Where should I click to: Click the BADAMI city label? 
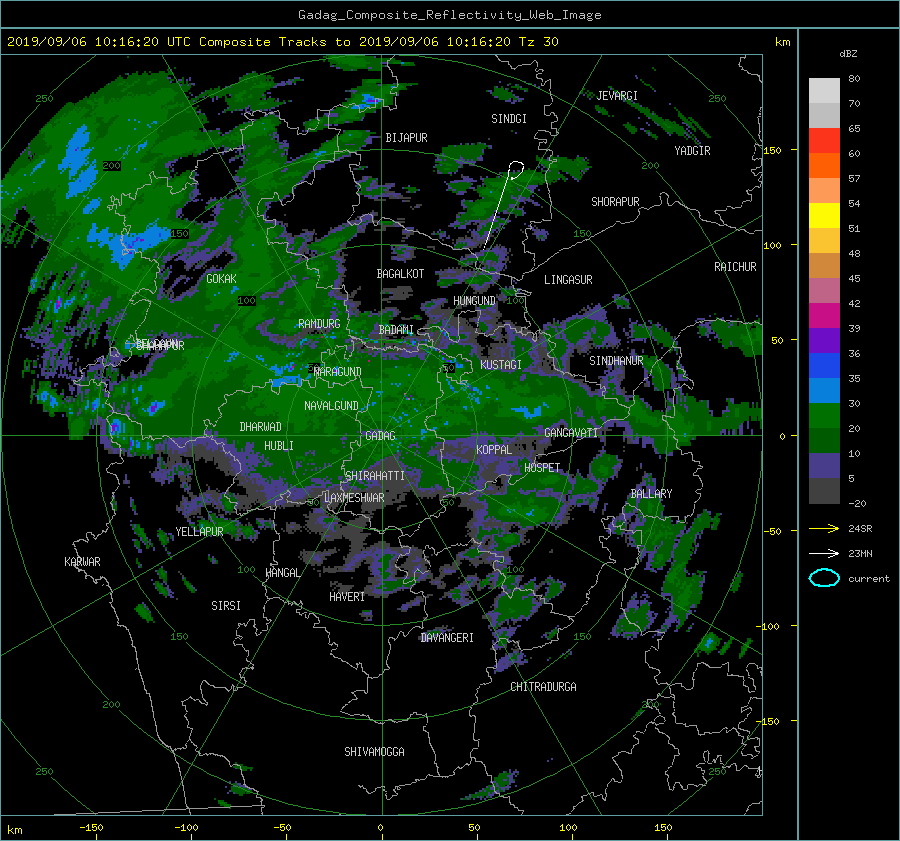[x=396, y=330]
